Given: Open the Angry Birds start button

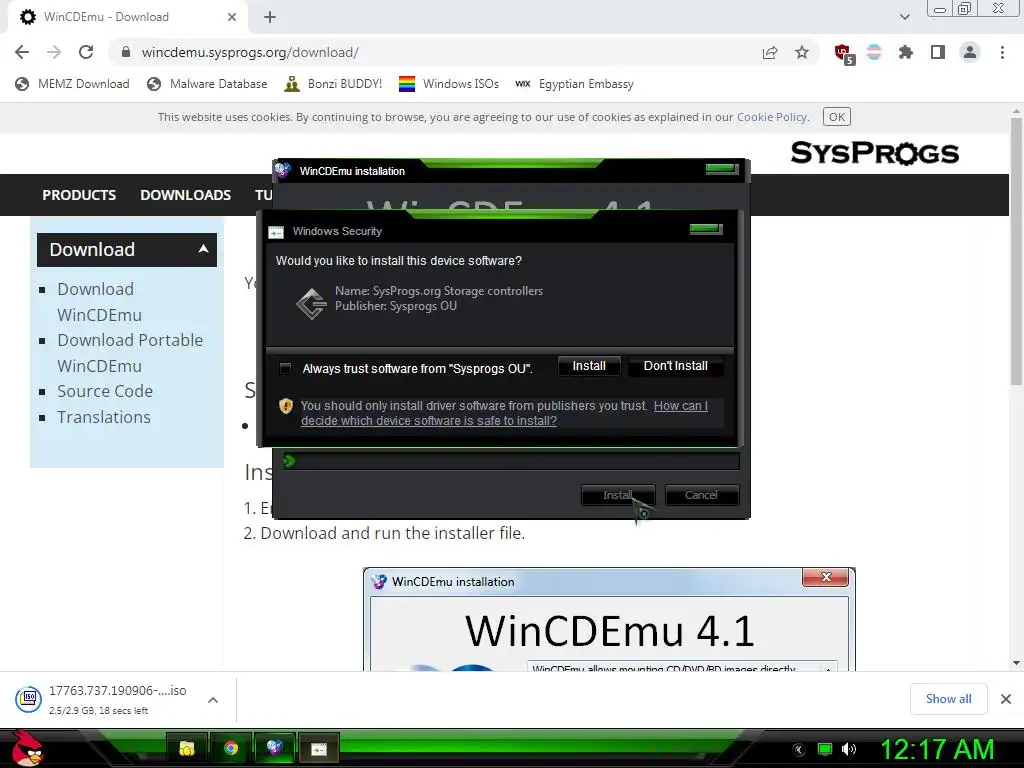Looking at the screenshot, I should click(x=27, y=748).
